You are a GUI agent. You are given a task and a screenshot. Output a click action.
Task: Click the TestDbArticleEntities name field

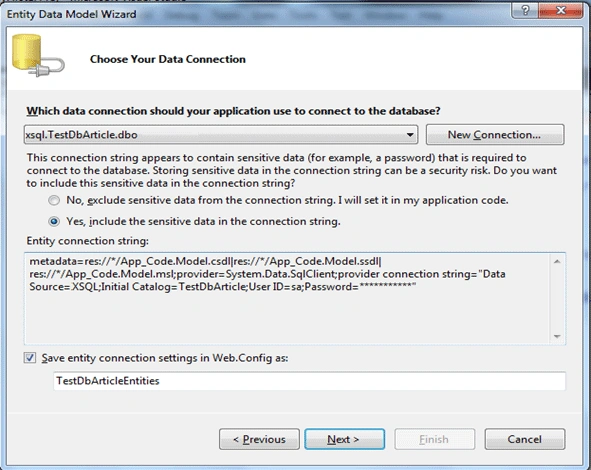[309, 381]
